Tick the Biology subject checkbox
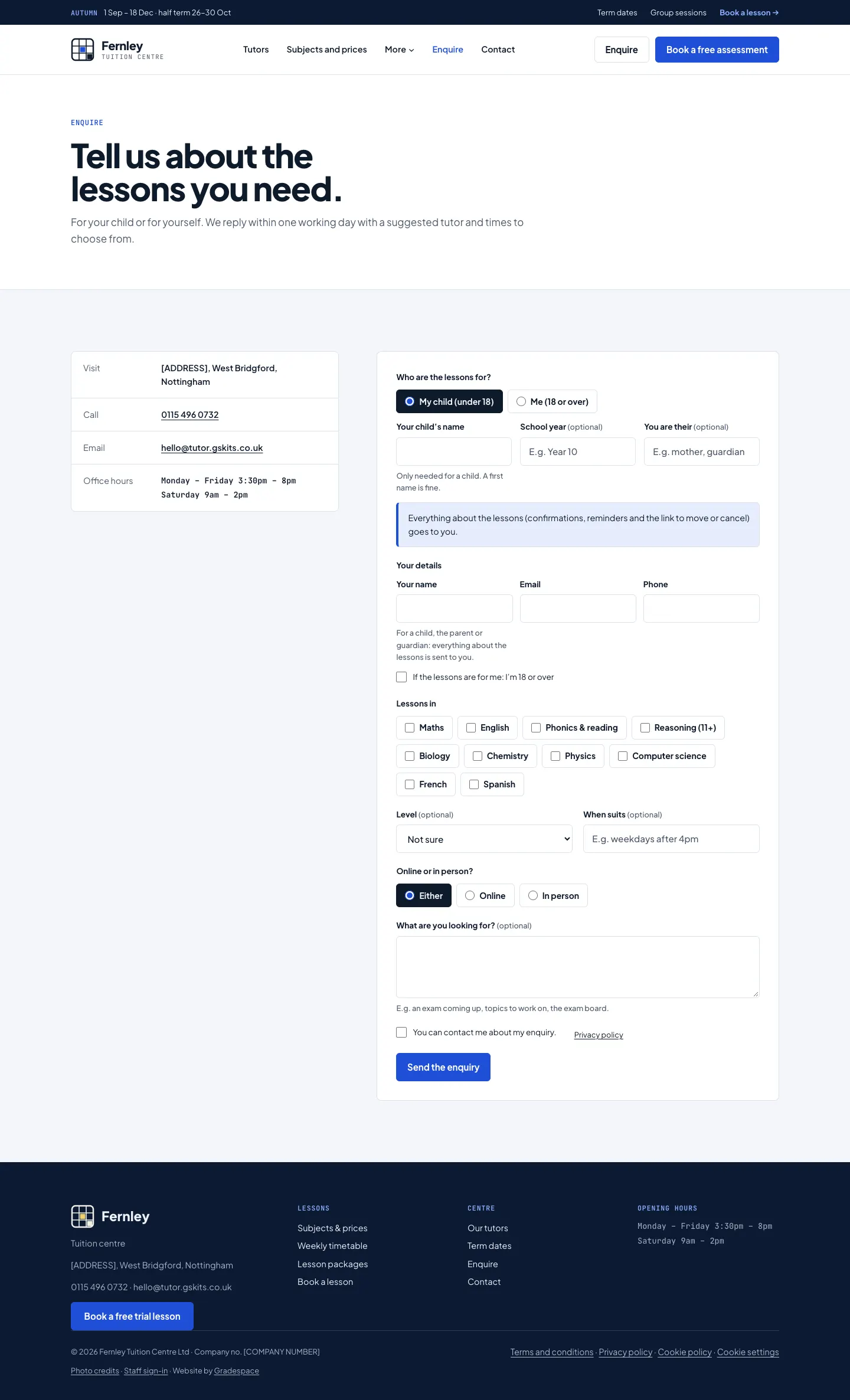 click(410, 756)
